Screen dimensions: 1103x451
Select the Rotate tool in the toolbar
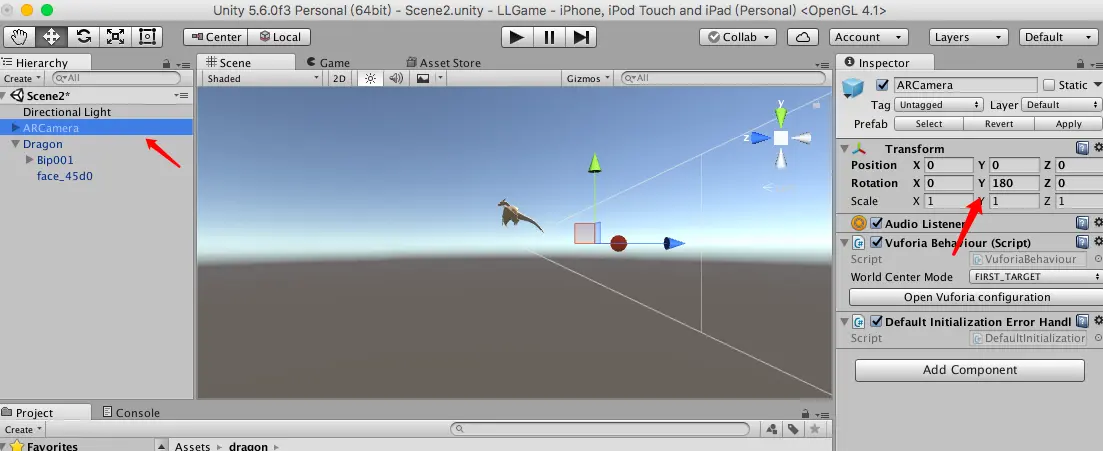point(84,37)
